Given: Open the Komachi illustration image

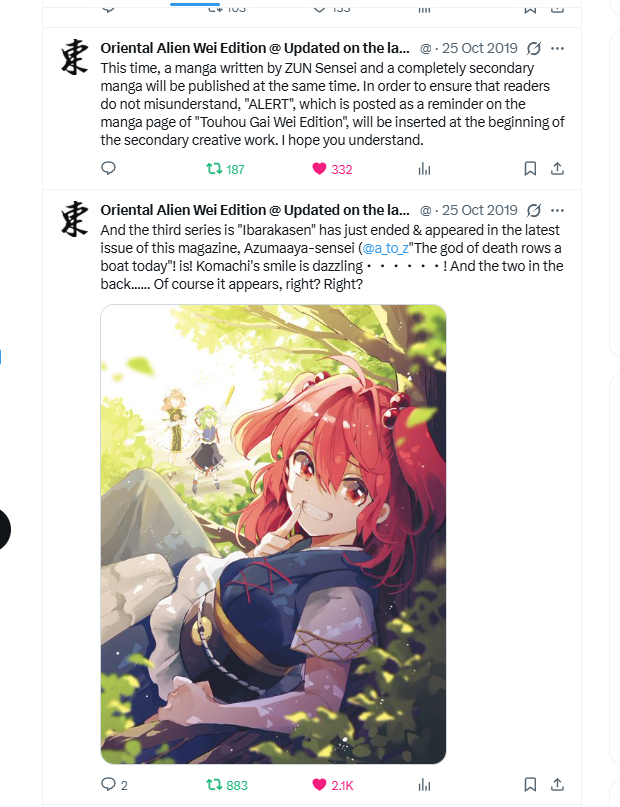Looking at the screenshot, I should 273,534.
